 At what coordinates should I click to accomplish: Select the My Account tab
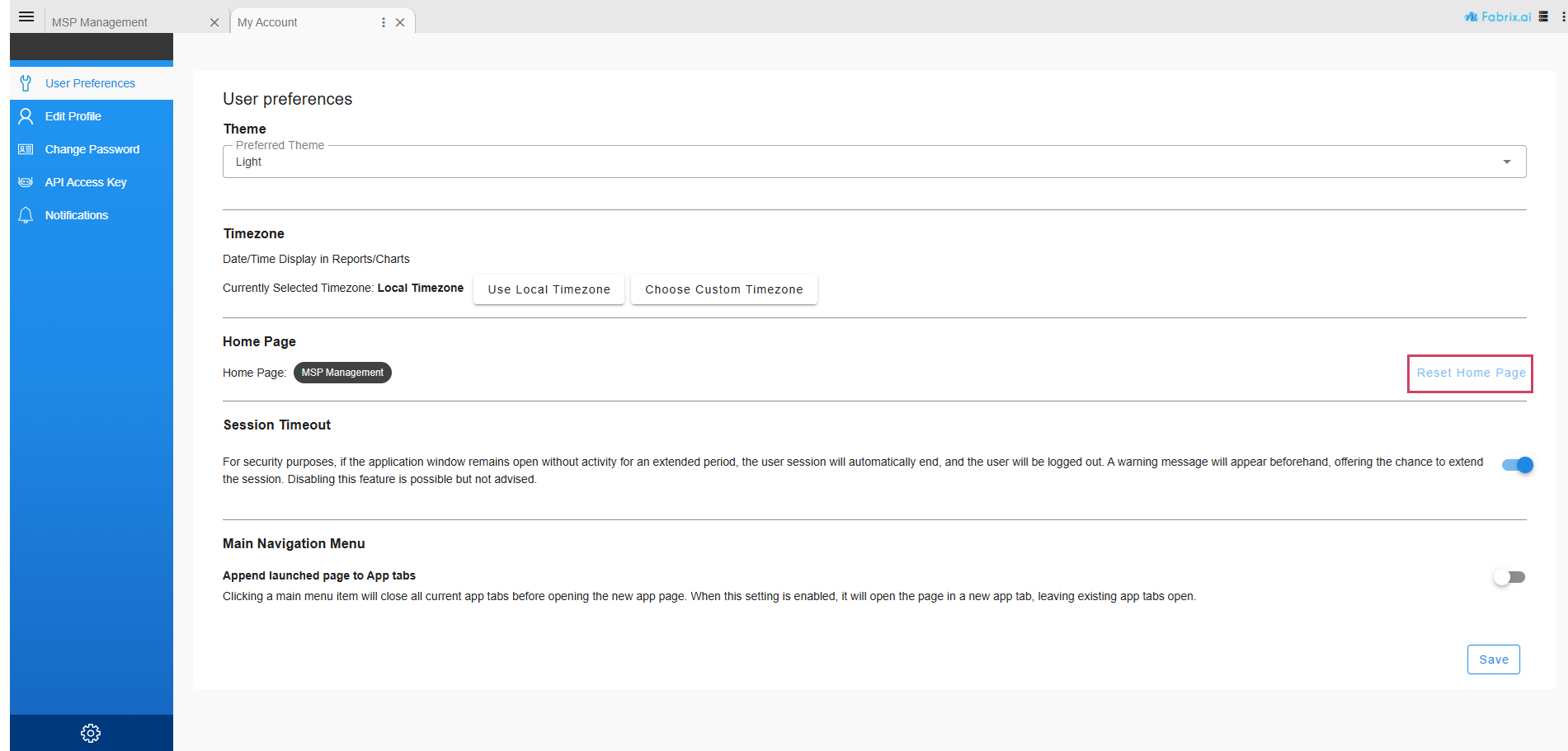point(267,21)
